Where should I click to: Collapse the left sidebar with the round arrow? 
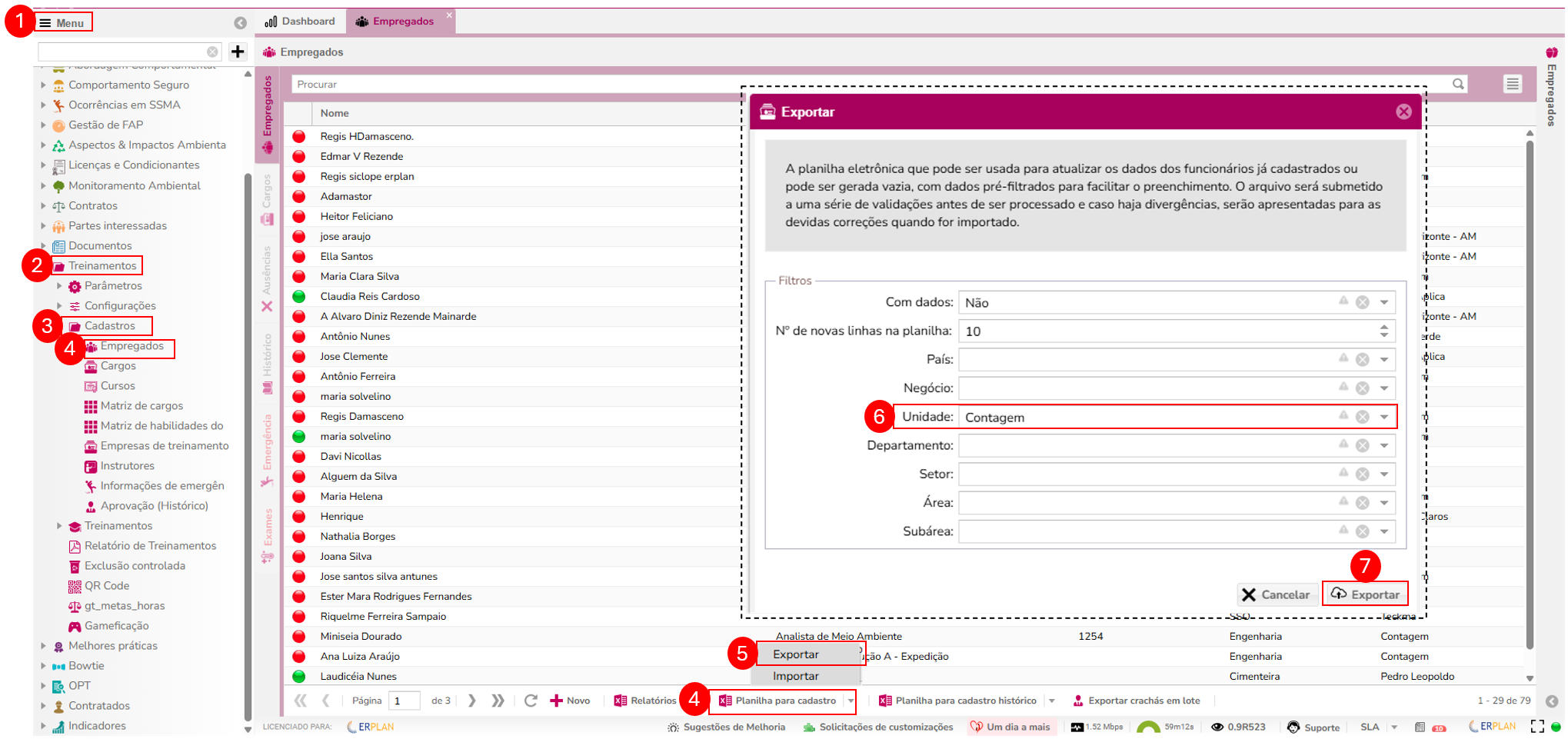[241, 23]
